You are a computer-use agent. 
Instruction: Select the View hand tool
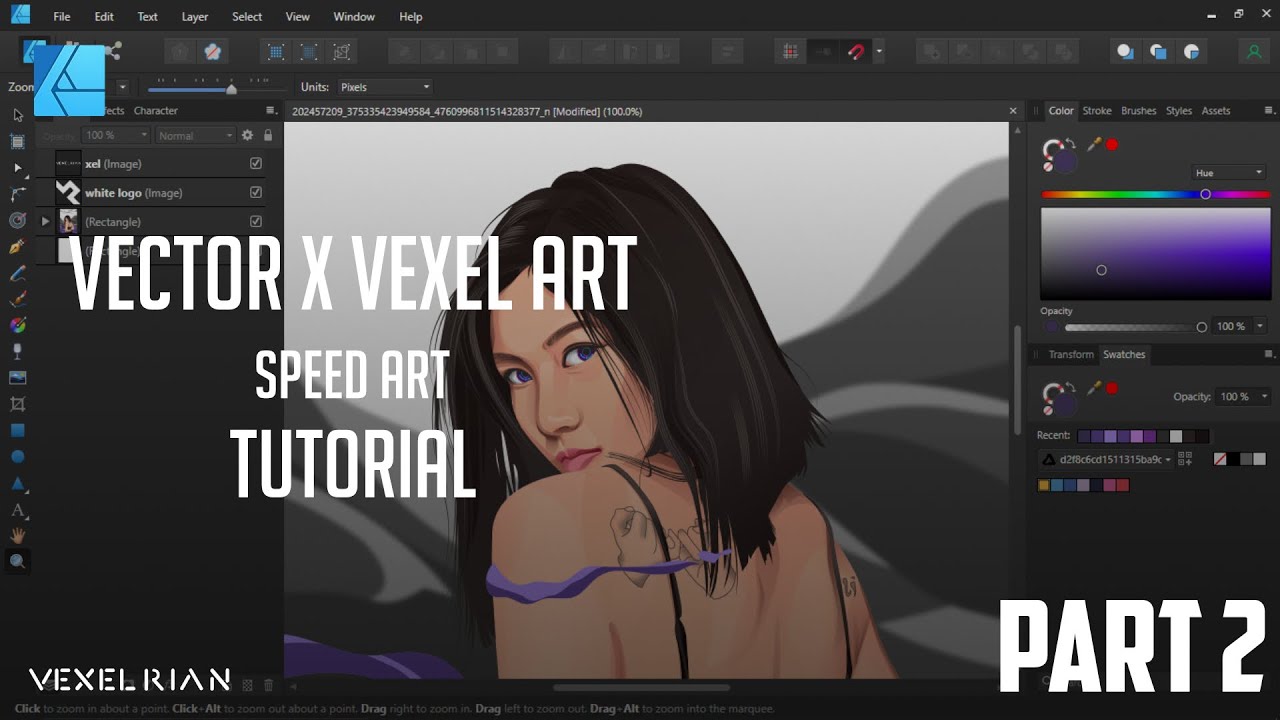[x=17, y=536]
